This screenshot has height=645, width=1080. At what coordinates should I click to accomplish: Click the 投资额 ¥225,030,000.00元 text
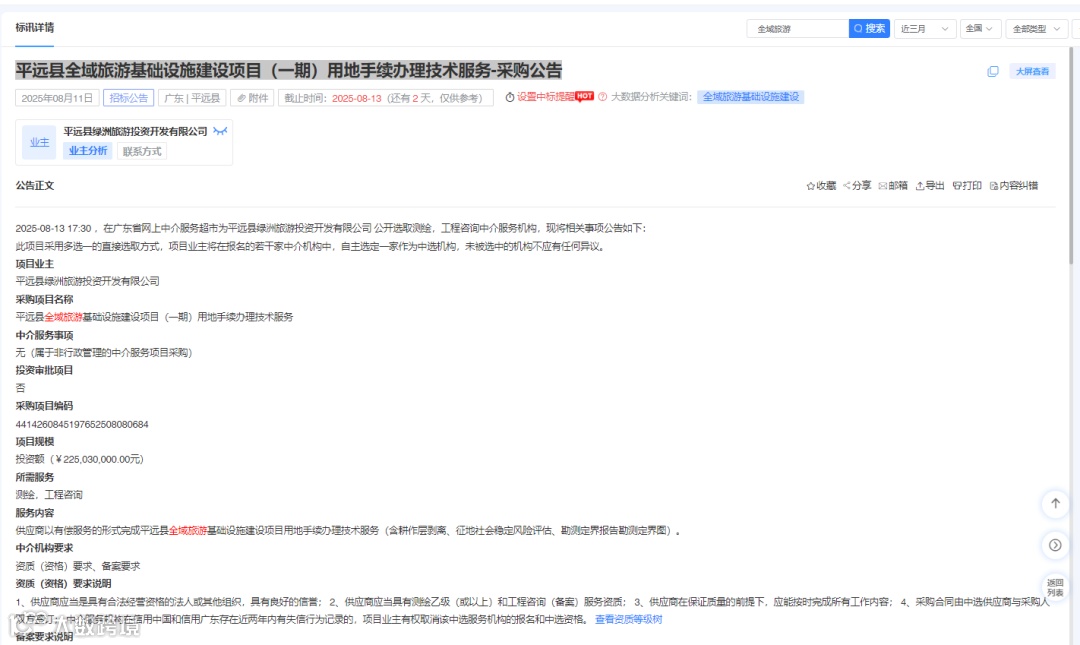click(x=80, y=459)
